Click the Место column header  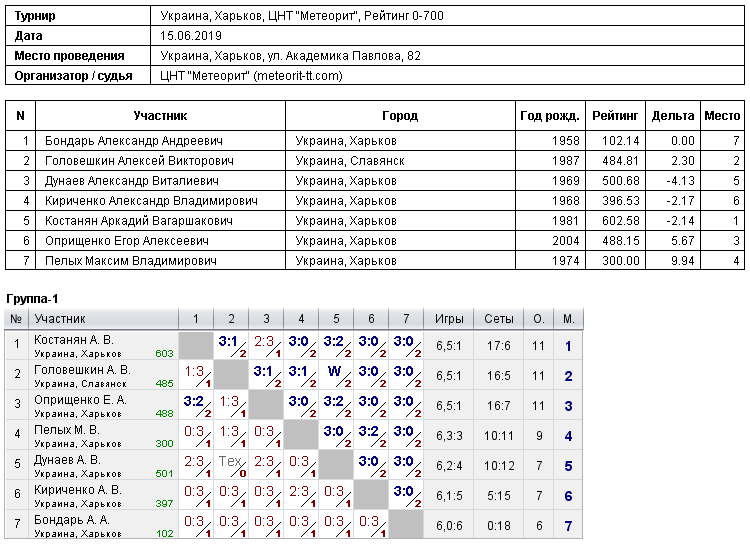point(722,115)
